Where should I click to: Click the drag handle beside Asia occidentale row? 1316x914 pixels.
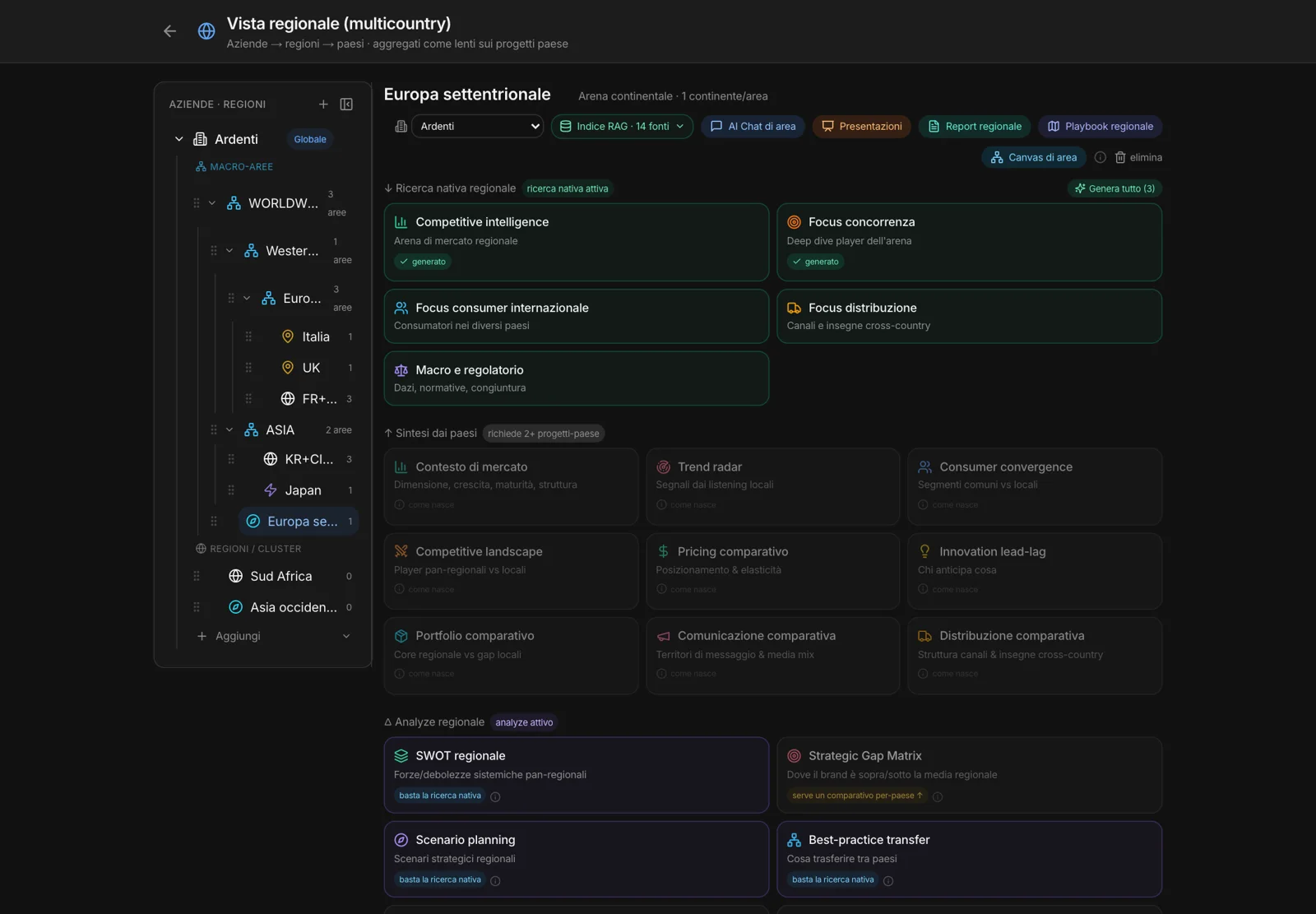tap(197, 607)
